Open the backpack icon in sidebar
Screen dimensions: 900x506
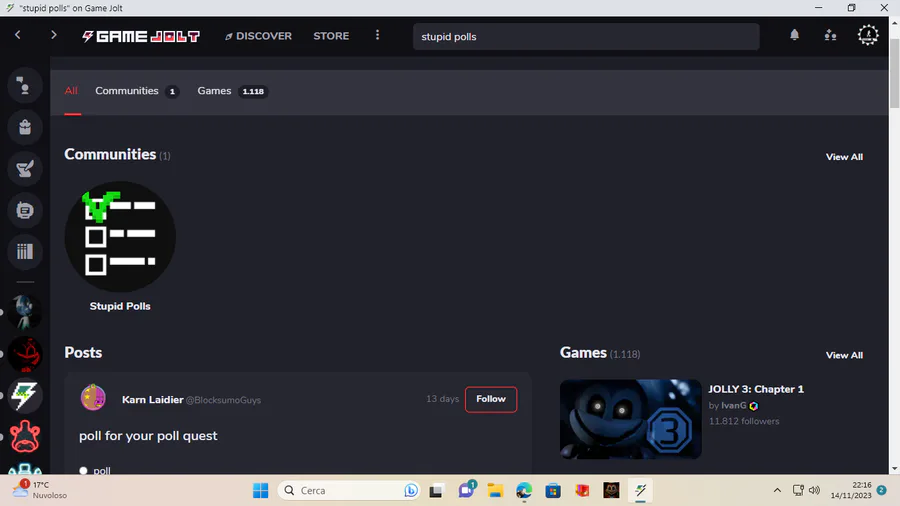(25, 127)
